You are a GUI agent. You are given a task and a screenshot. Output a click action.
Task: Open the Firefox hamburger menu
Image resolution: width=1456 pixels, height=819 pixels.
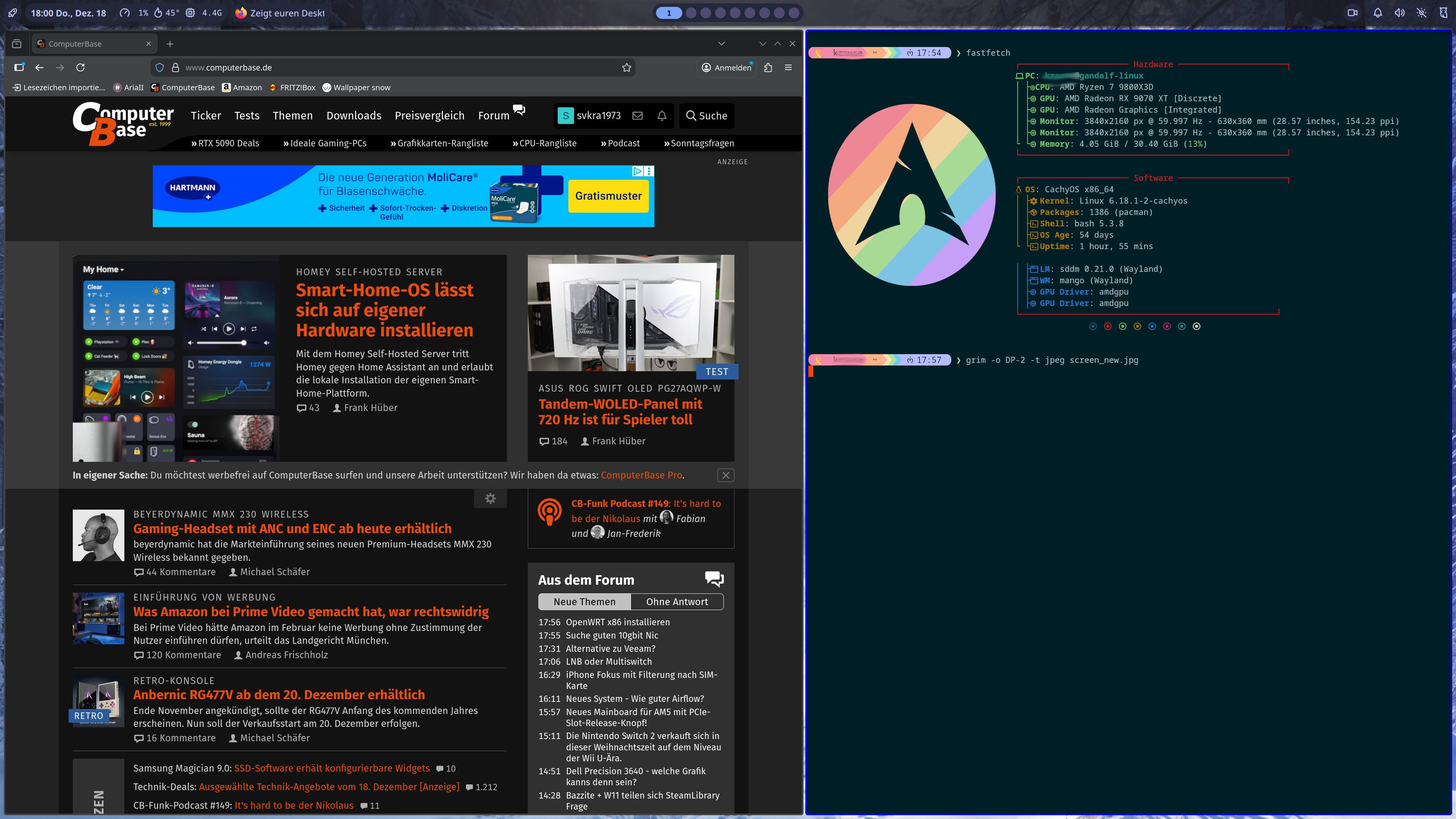click(x=788, y=68)
